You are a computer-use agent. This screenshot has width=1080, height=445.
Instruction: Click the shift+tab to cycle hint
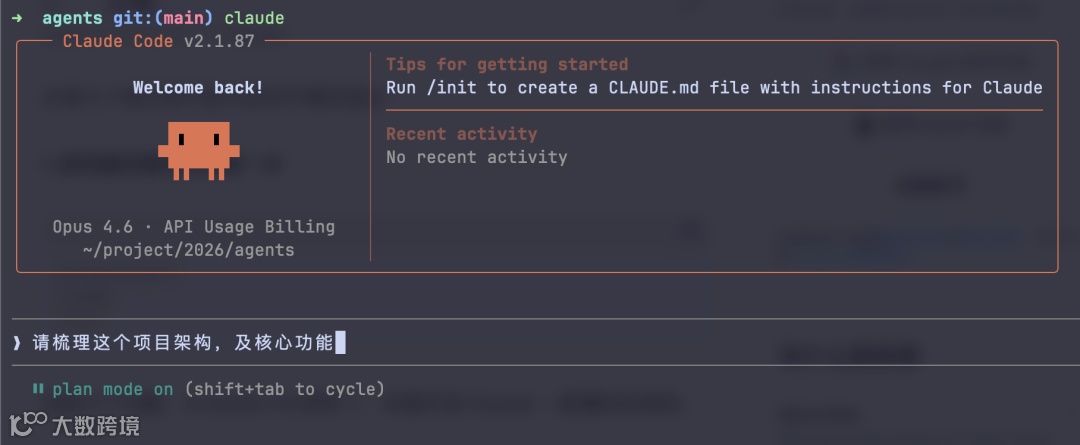[284, 389]
